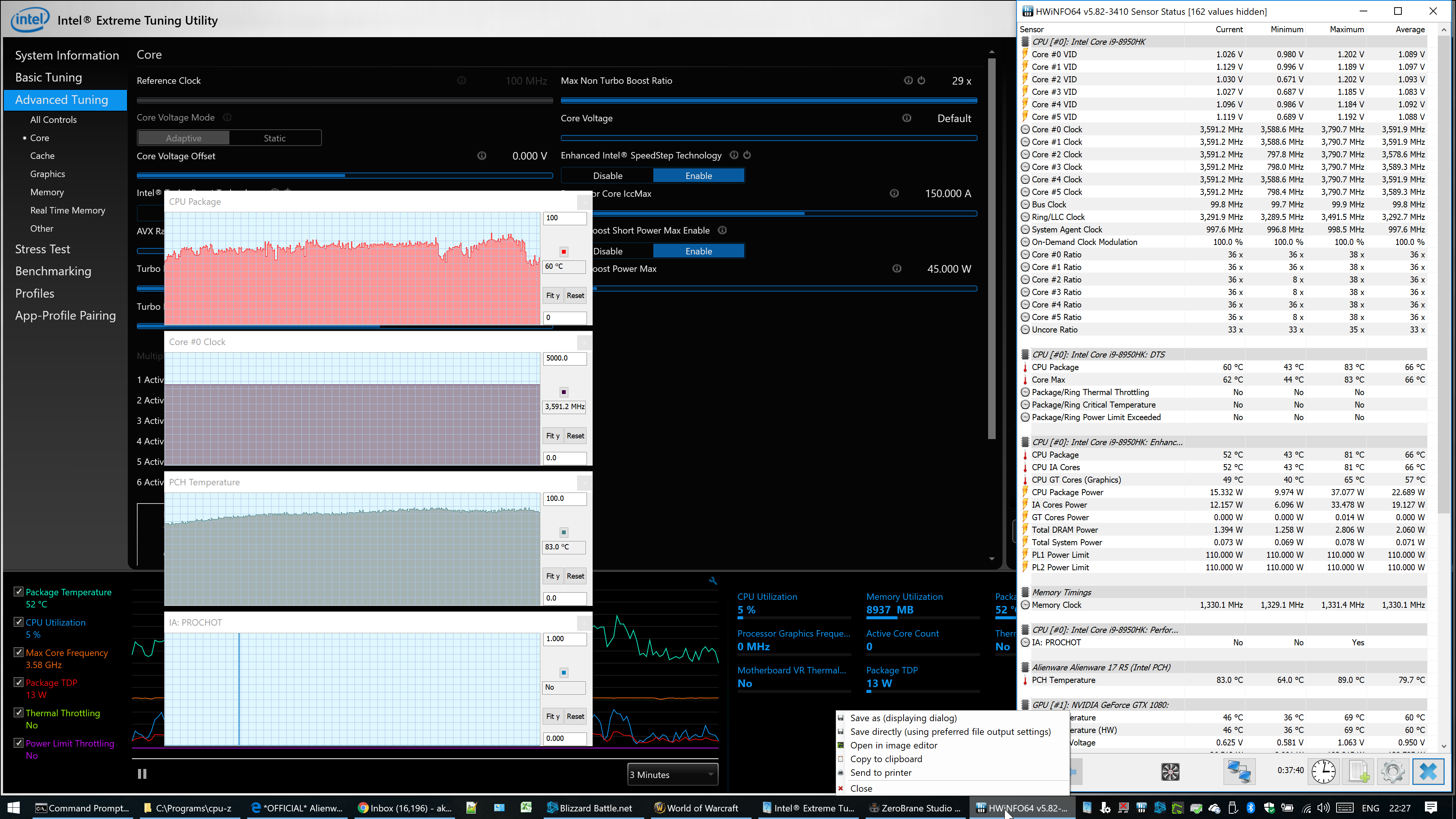Select Cache under Advanced Tuning
Image resolution: width=1456 pixels, height=819 pixels.
click(42, 155)
